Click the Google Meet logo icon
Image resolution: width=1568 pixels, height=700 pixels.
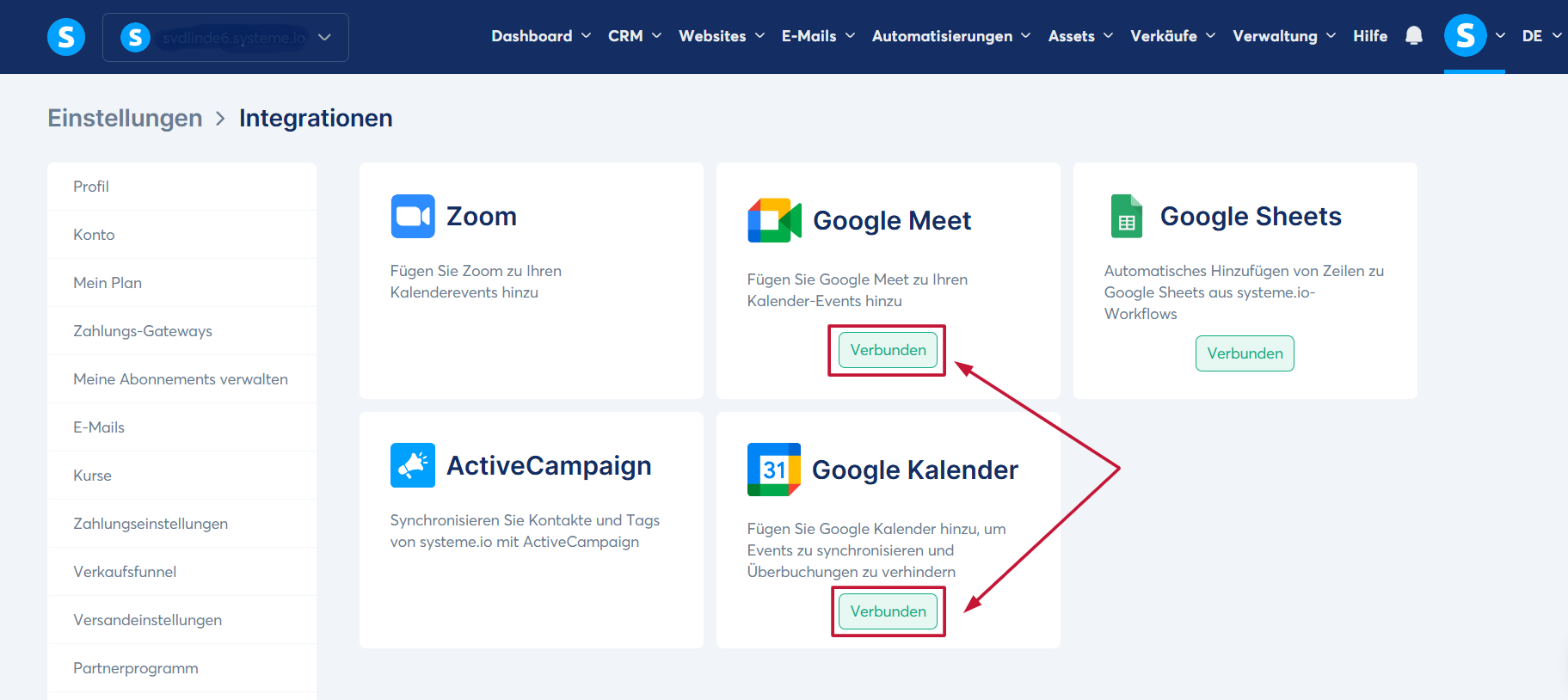tap(774, 220)
